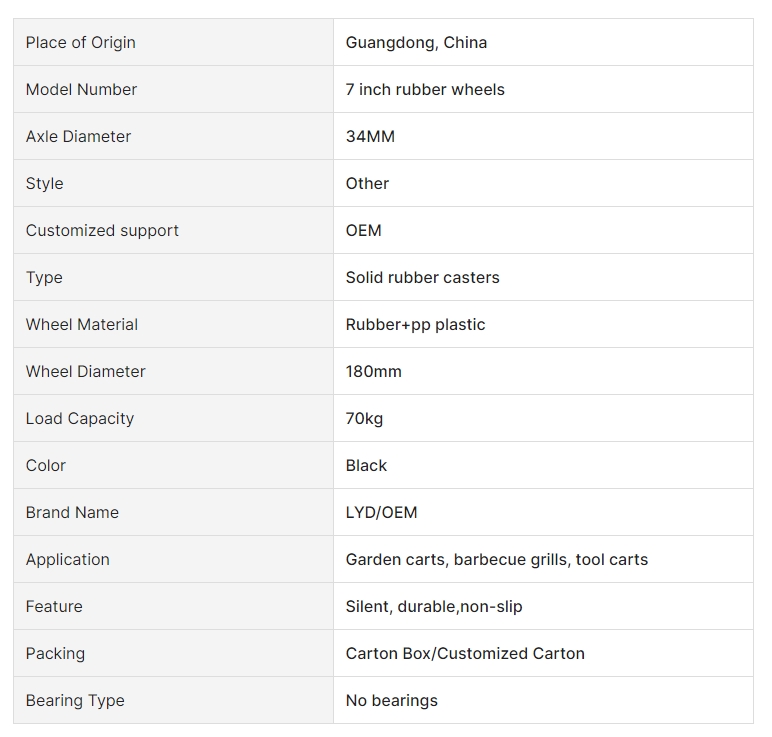Select the 180mm value
This screenshot has height=737, width=772.
373,371
